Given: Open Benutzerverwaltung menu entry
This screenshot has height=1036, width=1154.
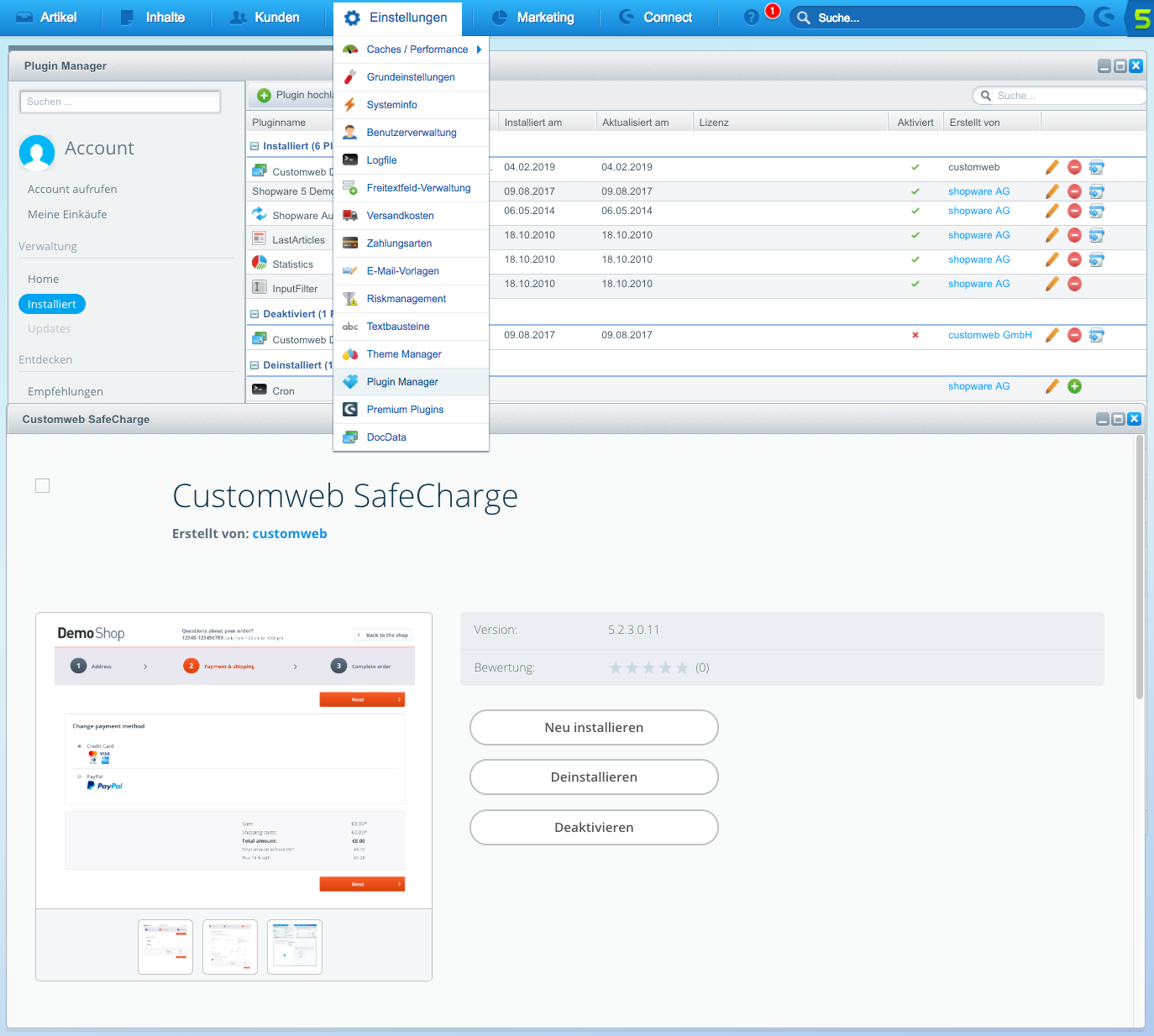Looking at the screenshot, I should tap(411, 133).
